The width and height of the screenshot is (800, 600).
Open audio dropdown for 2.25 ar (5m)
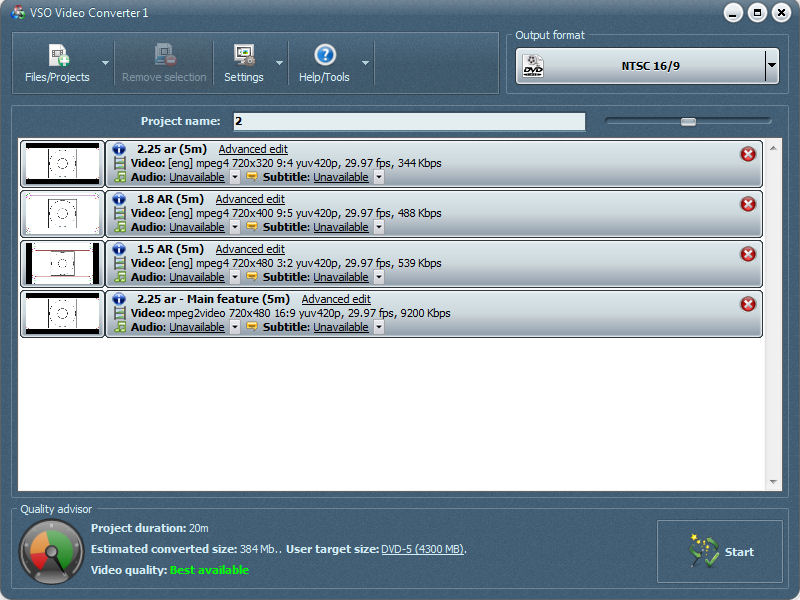point(235,177)
